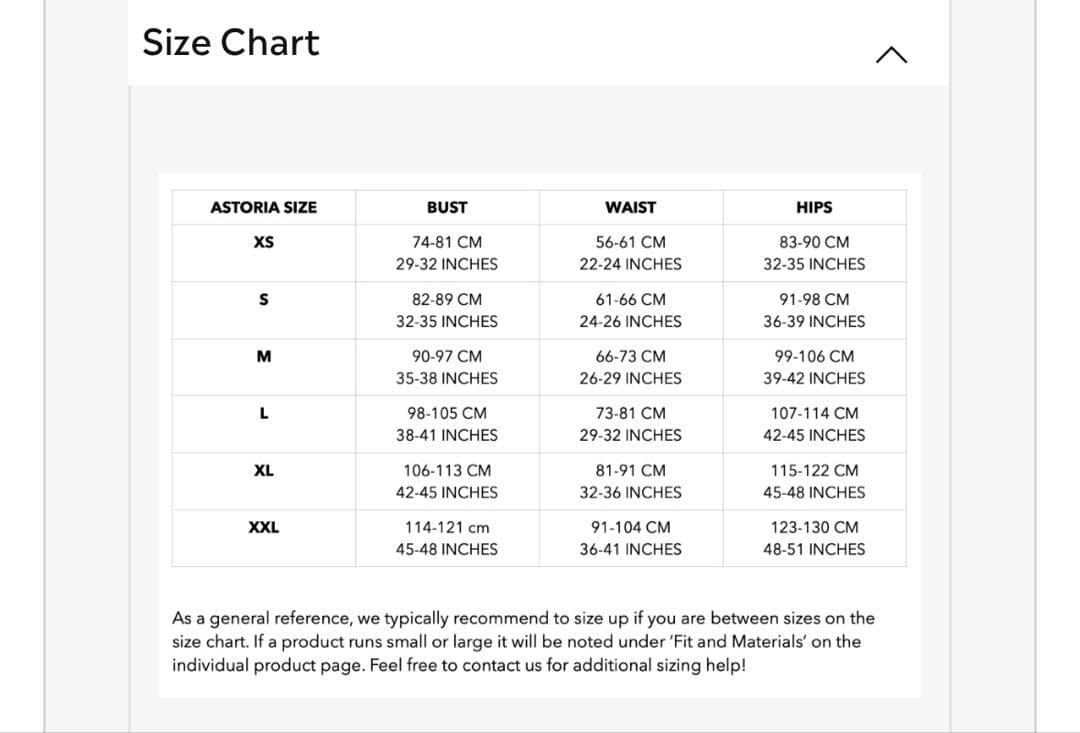1080x733 pixels.
Task: Click the 61-66 CM waist cell
Action: [631, 300]
